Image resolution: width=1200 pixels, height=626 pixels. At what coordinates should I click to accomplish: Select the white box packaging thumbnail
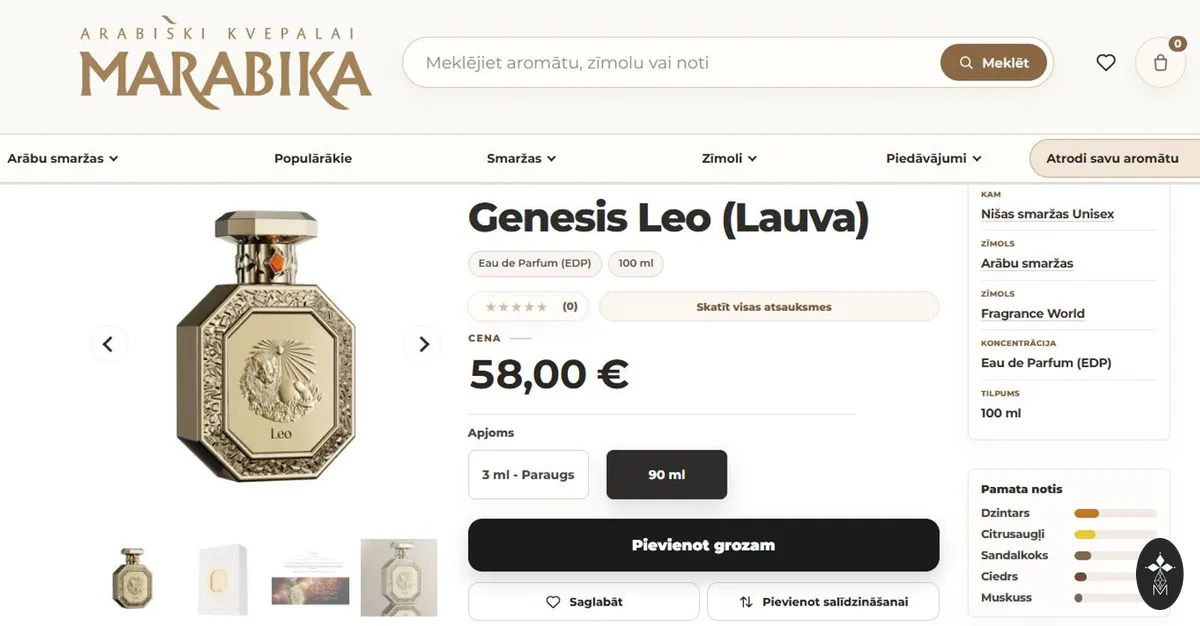pos(222,579)
